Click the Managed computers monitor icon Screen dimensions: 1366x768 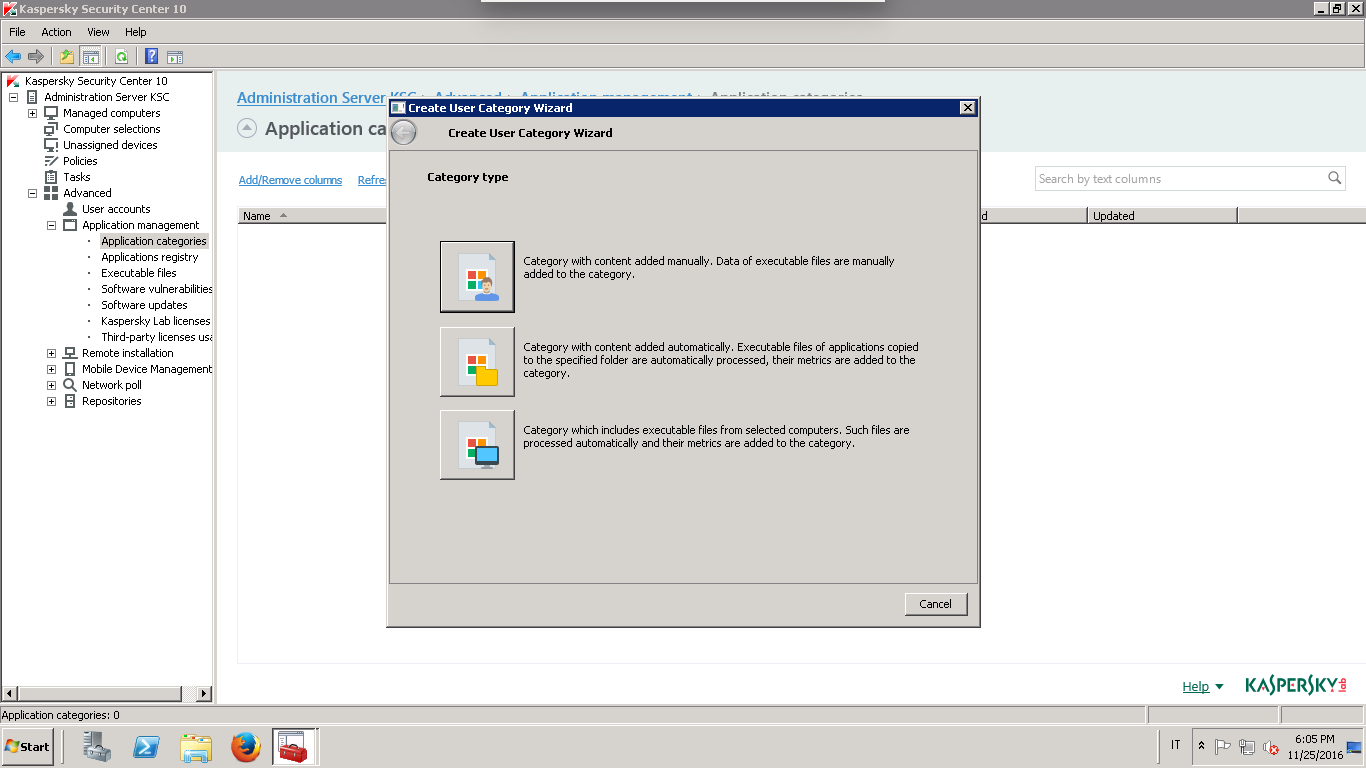(51, 113)
